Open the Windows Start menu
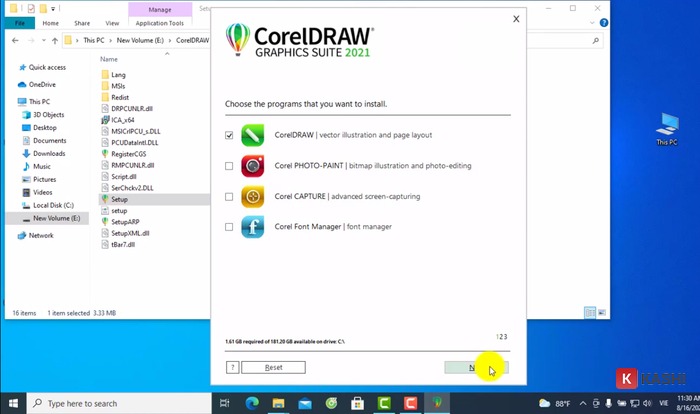This screenshot has height=414, width=700. coord(13,403)
